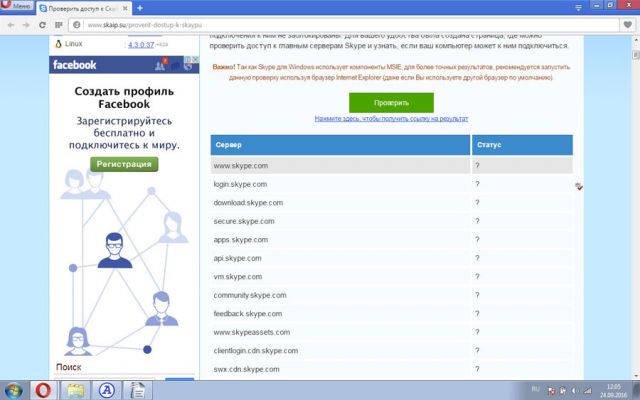Image resolution: width=640 pixels, height=400 pixels.
Task: Select the apps.skype.com row
Action: [391, 240]
